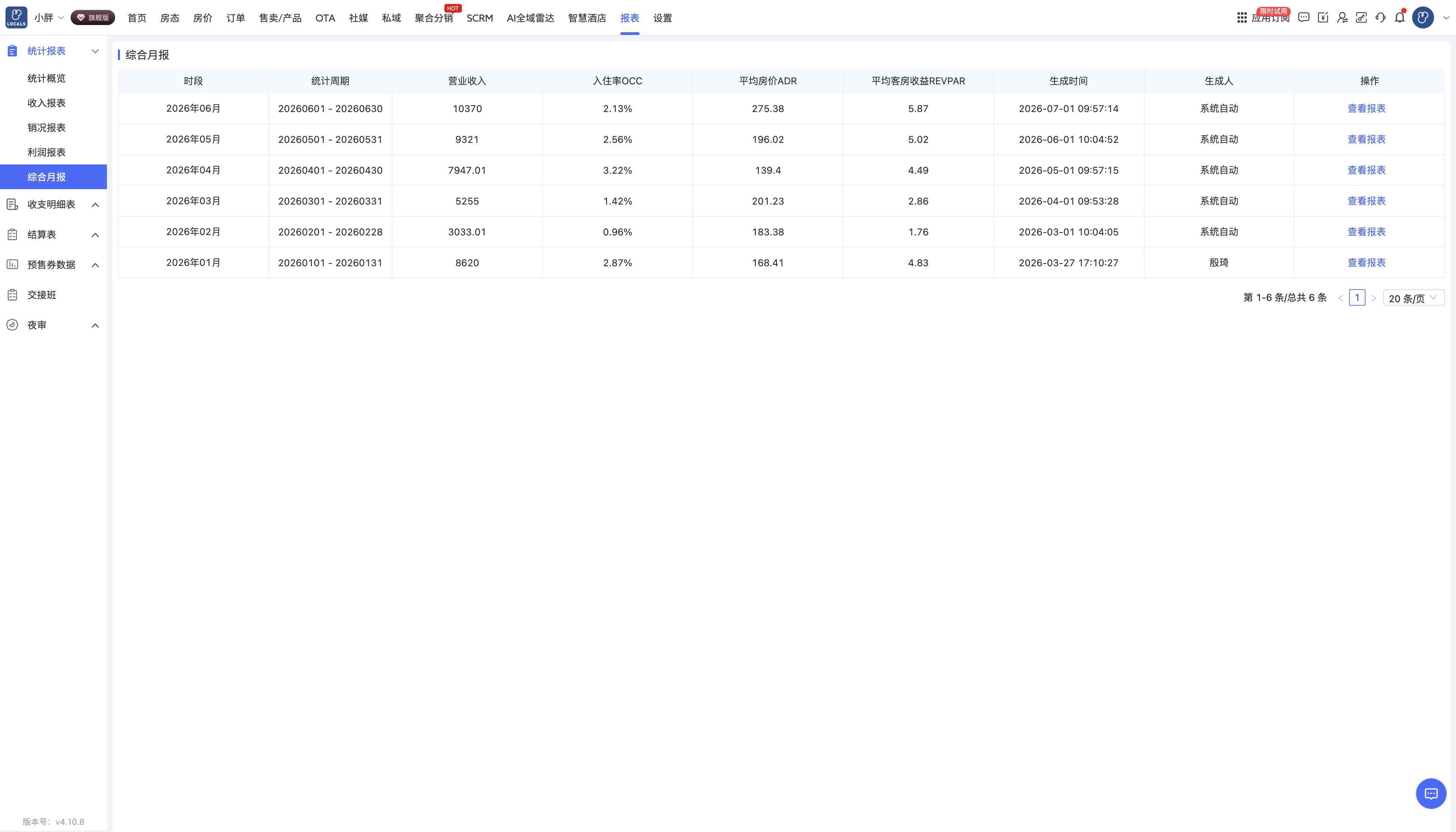Select 收入报表 in the sidebar

(46, 103)
